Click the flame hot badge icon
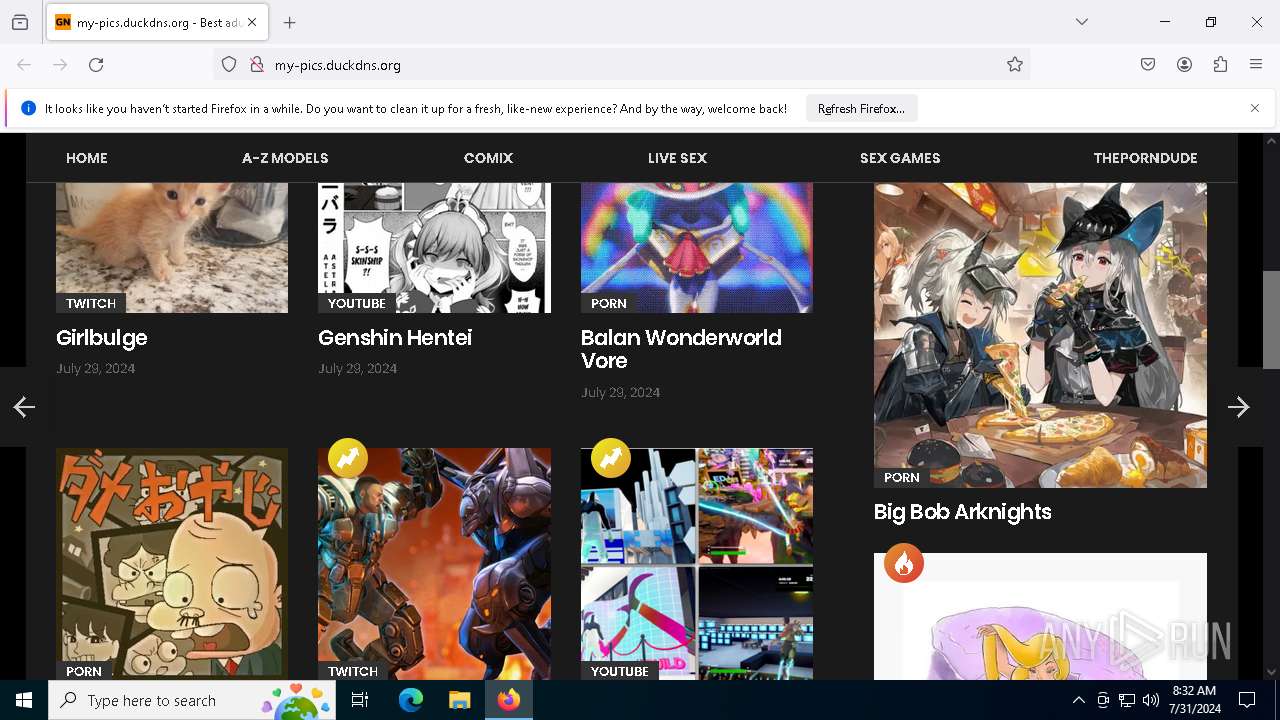Screen dimensions: 1280x720 pyautogui.click(x=904, y=564)
